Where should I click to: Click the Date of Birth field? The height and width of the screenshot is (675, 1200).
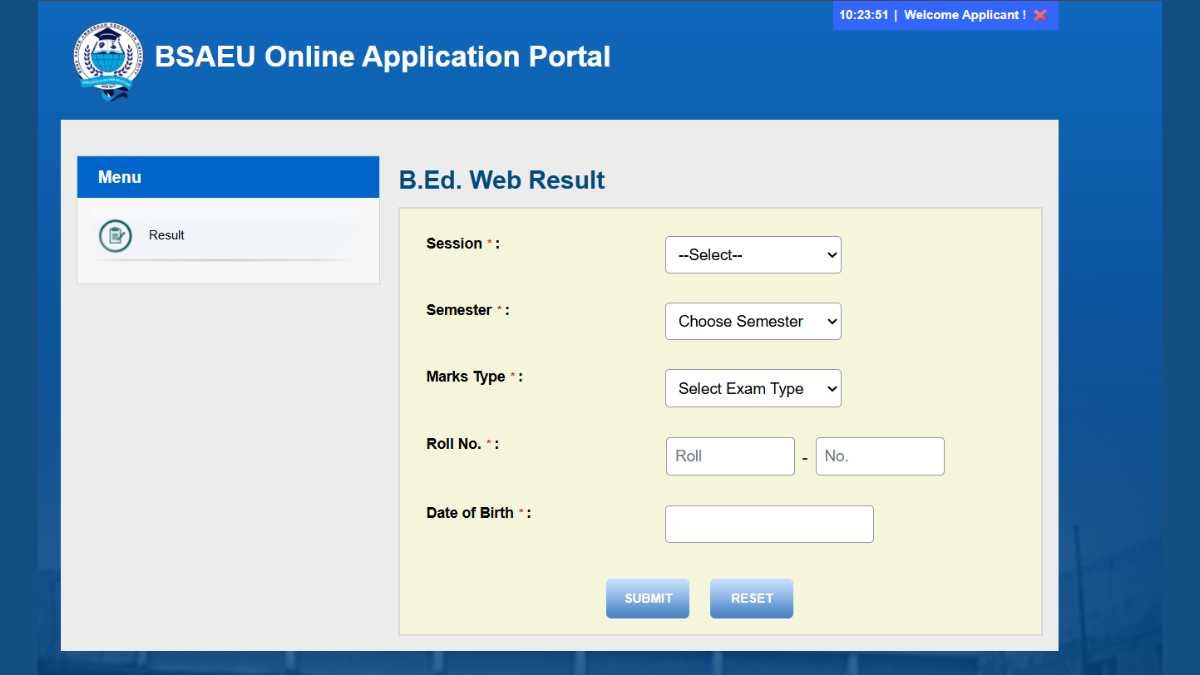click(768, 523)
